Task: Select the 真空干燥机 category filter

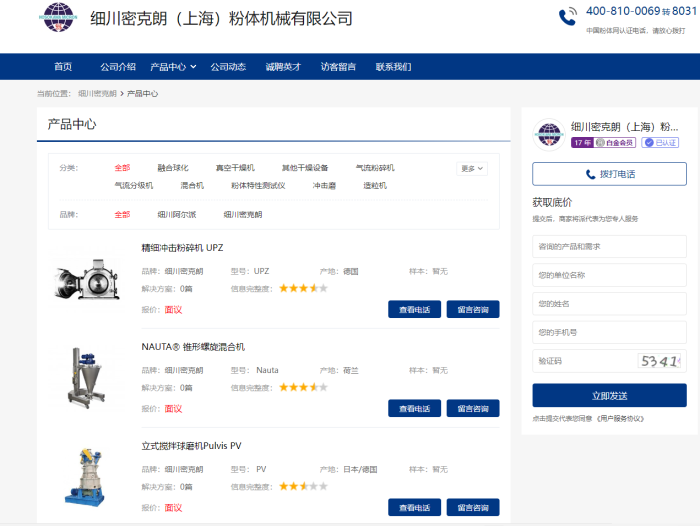Action: [x=235, y=168]
